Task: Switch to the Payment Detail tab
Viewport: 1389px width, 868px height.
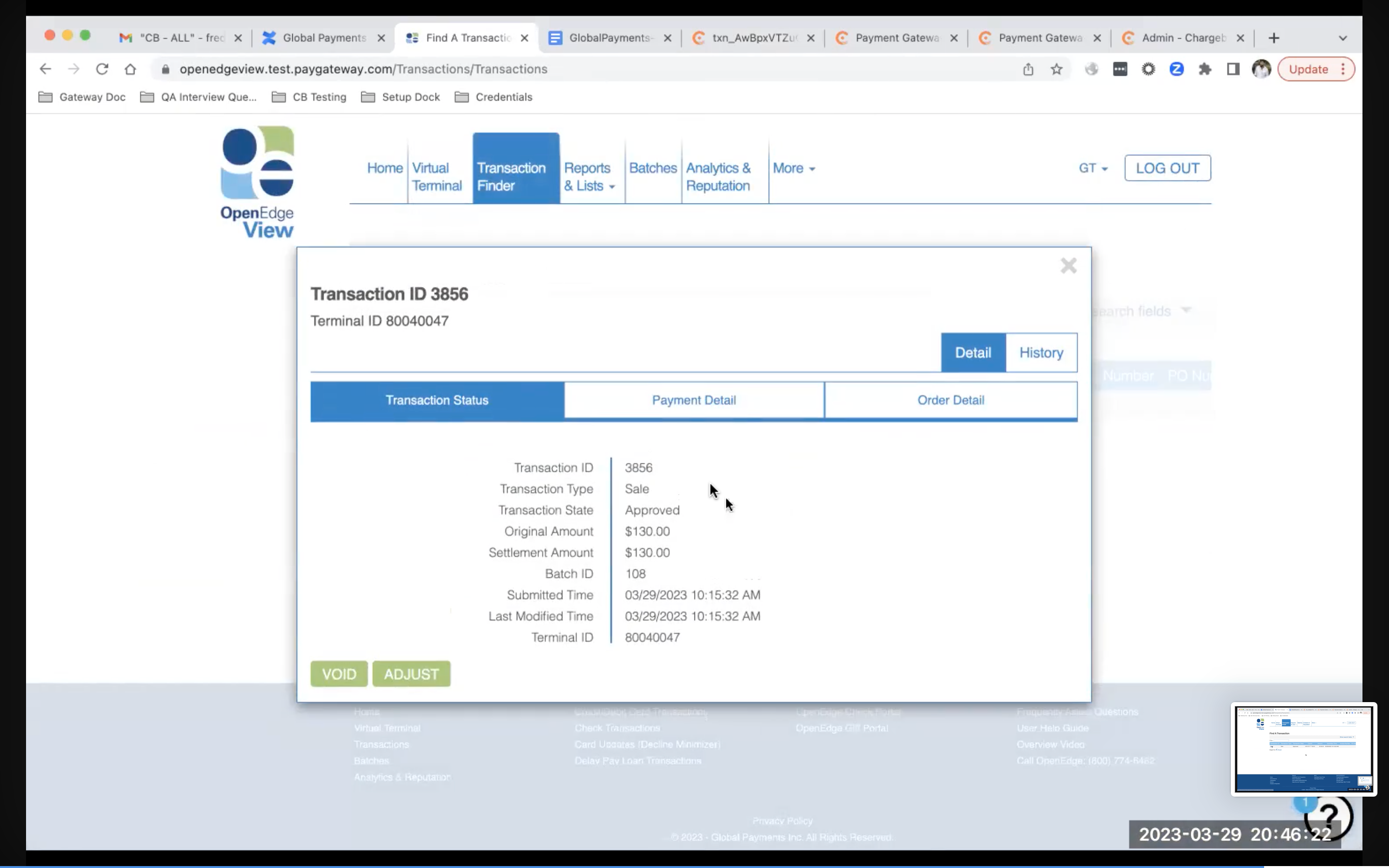Action: [694, 400]
